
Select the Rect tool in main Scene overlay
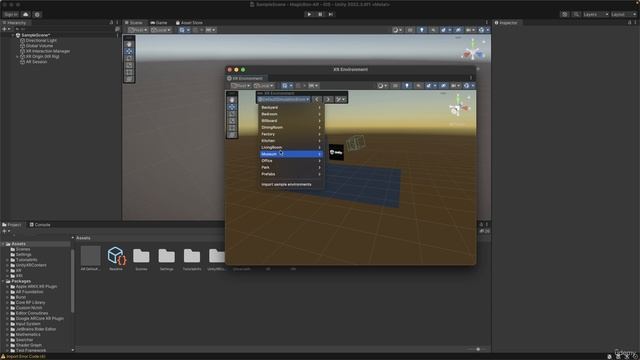[129, 72]
